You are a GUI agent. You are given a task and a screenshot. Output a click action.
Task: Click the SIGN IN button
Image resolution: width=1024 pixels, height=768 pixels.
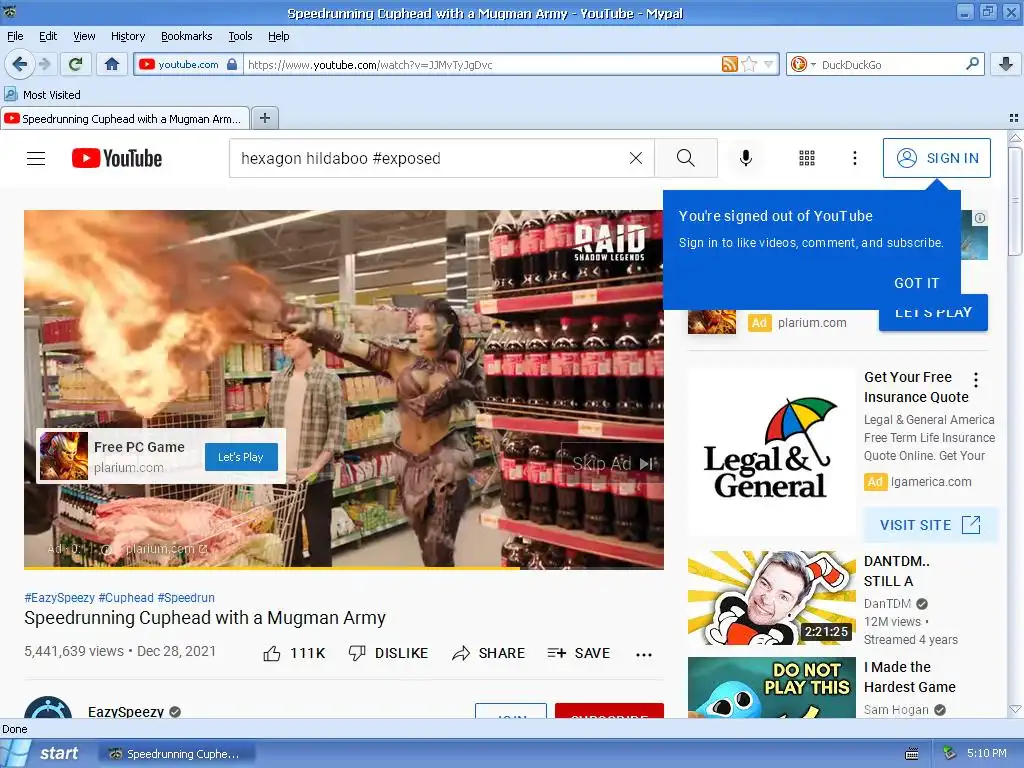[936, 158]
